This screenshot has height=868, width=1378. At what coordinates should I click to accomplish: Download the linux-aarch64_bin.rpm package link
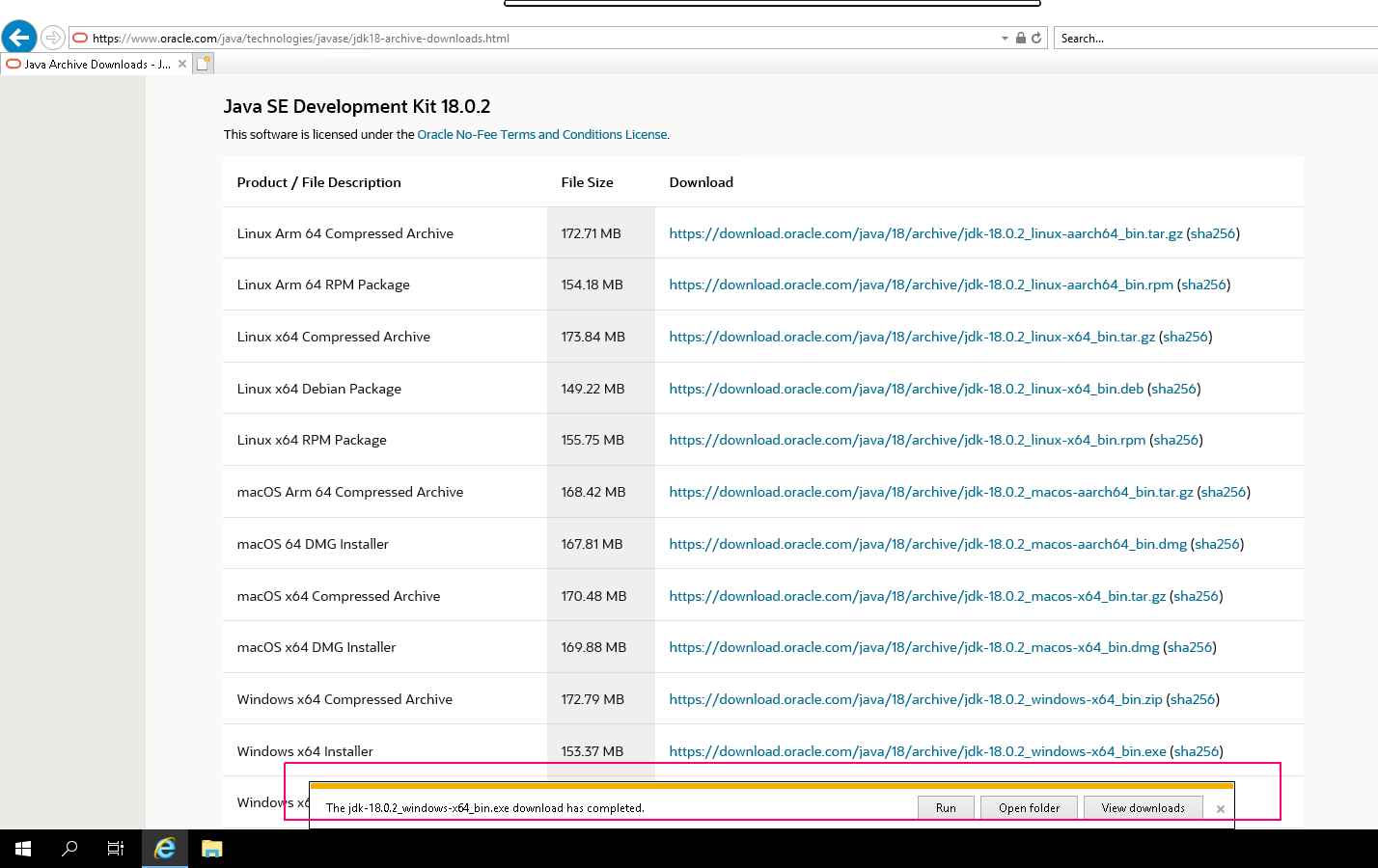point(921,285)
